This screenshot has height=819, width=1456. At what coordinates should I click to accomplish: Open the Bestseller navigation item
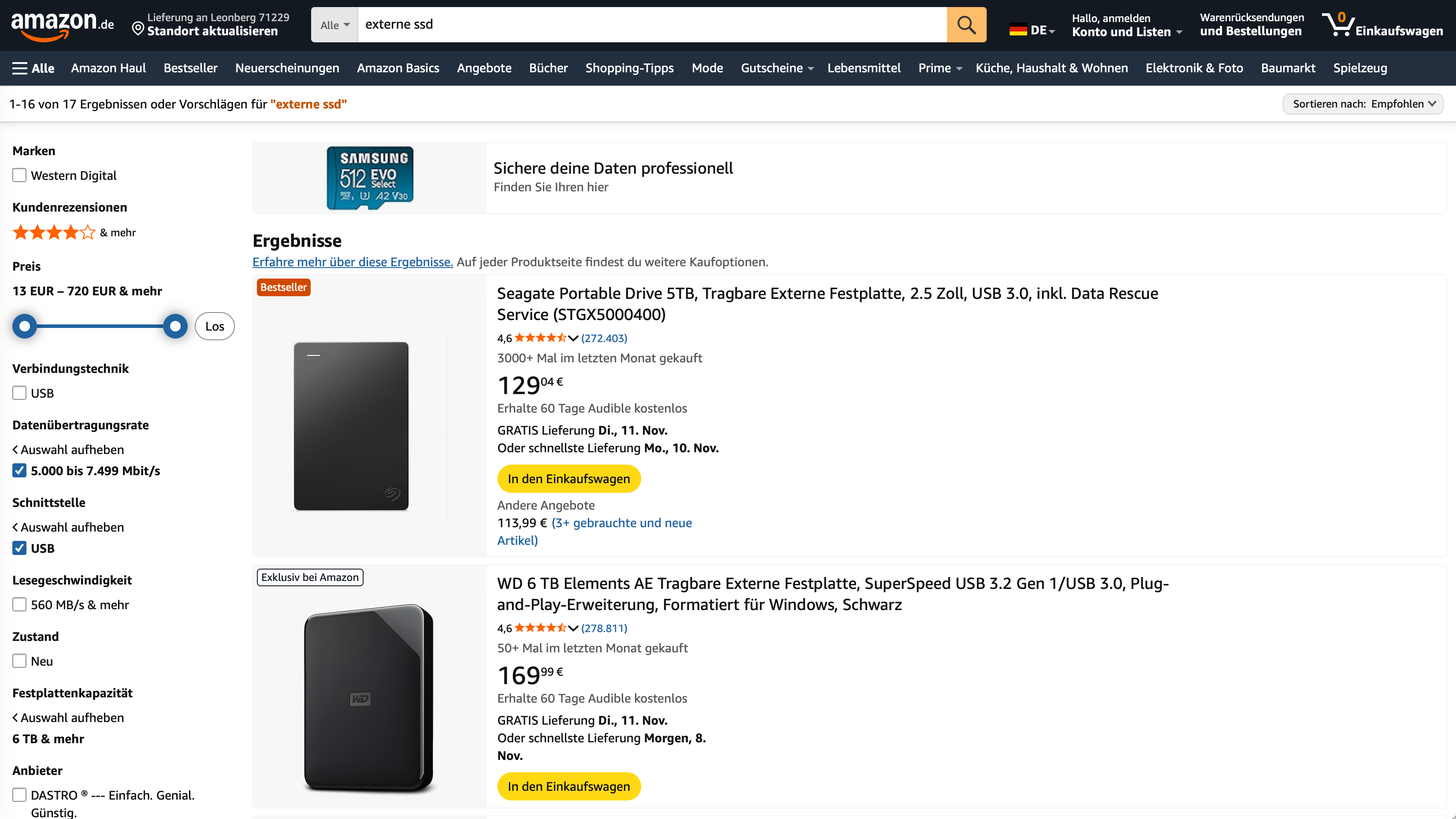coord(190,68)
